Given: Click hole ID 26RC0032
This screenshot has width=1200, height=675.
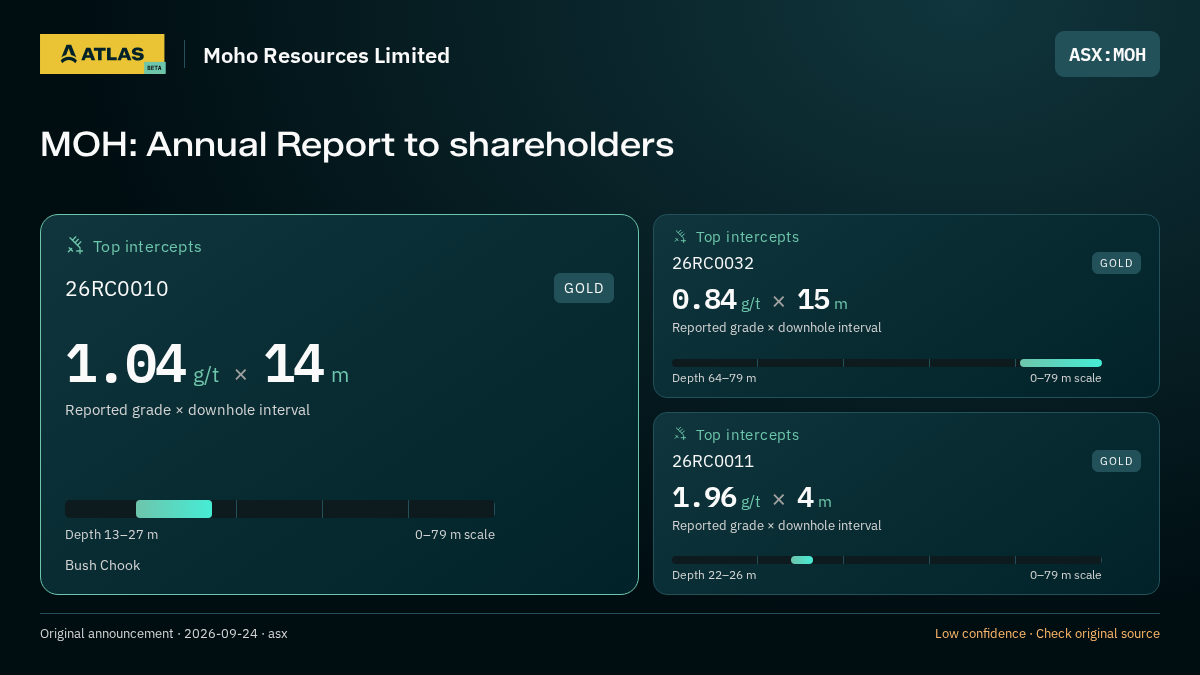Looking at the screenshot, I should [x=713, y=263].
